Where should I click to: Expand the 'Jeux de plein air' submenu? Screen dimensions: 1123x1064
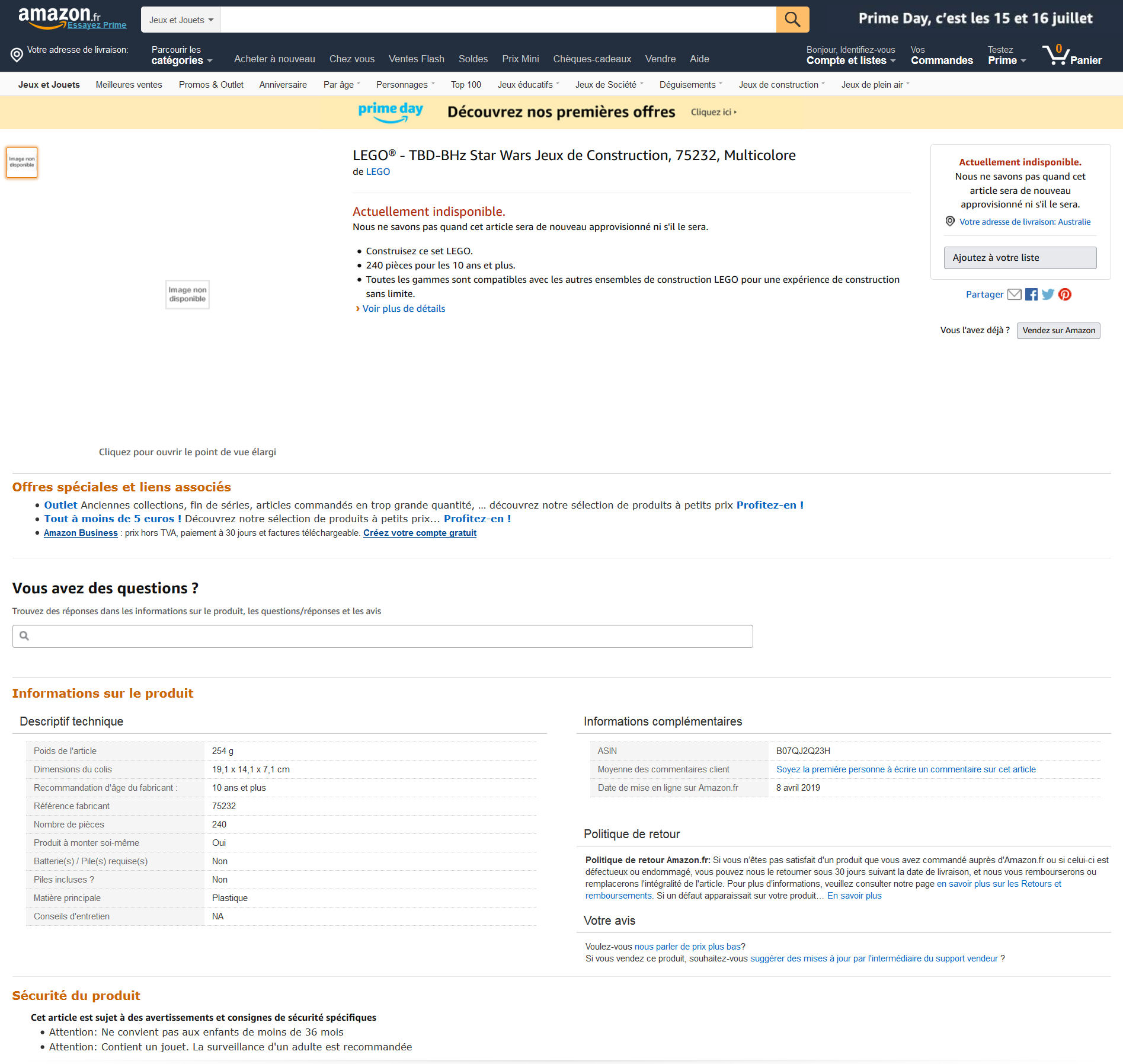875,85
